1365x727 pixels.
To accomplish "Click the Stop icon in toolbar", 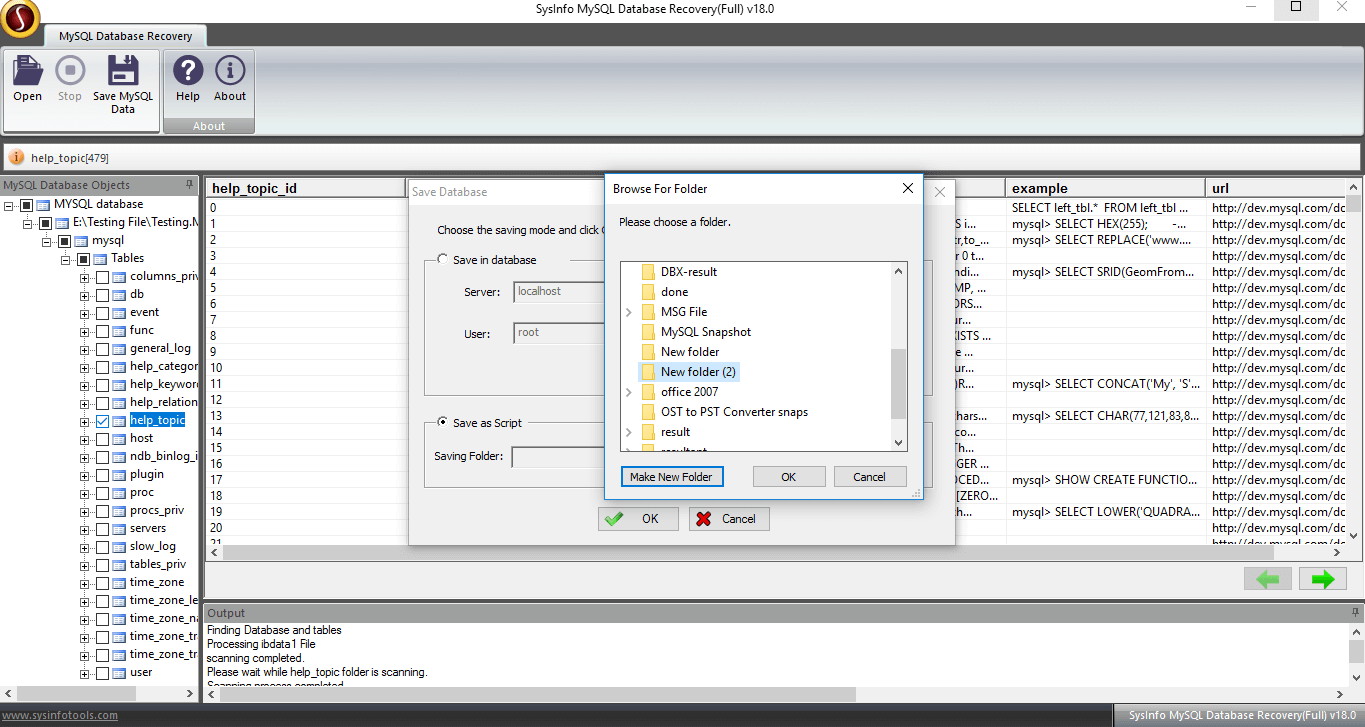I will click(x=70, y=72).
